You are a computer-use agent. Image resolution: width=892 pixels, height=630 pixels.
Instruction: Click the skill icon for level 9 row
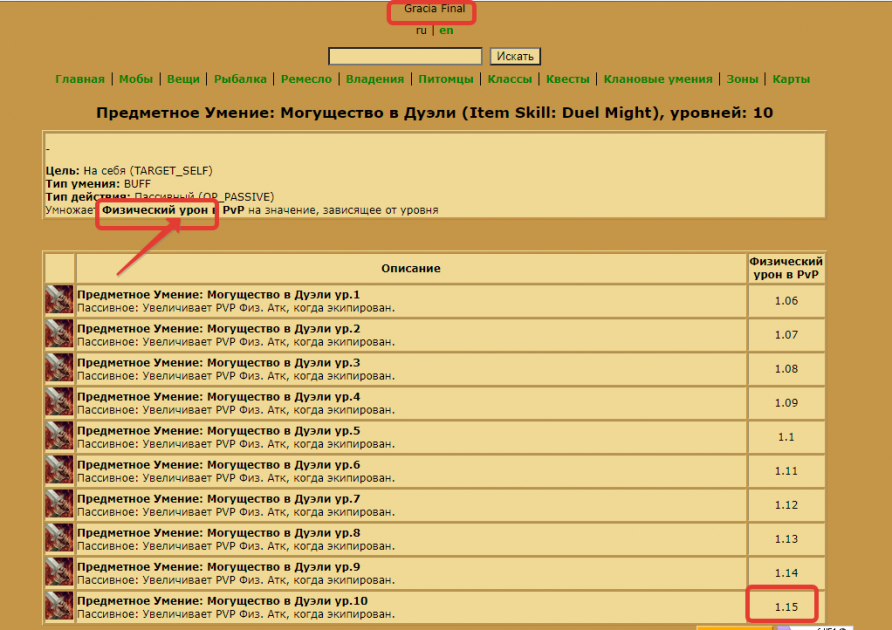coord(59,573)
